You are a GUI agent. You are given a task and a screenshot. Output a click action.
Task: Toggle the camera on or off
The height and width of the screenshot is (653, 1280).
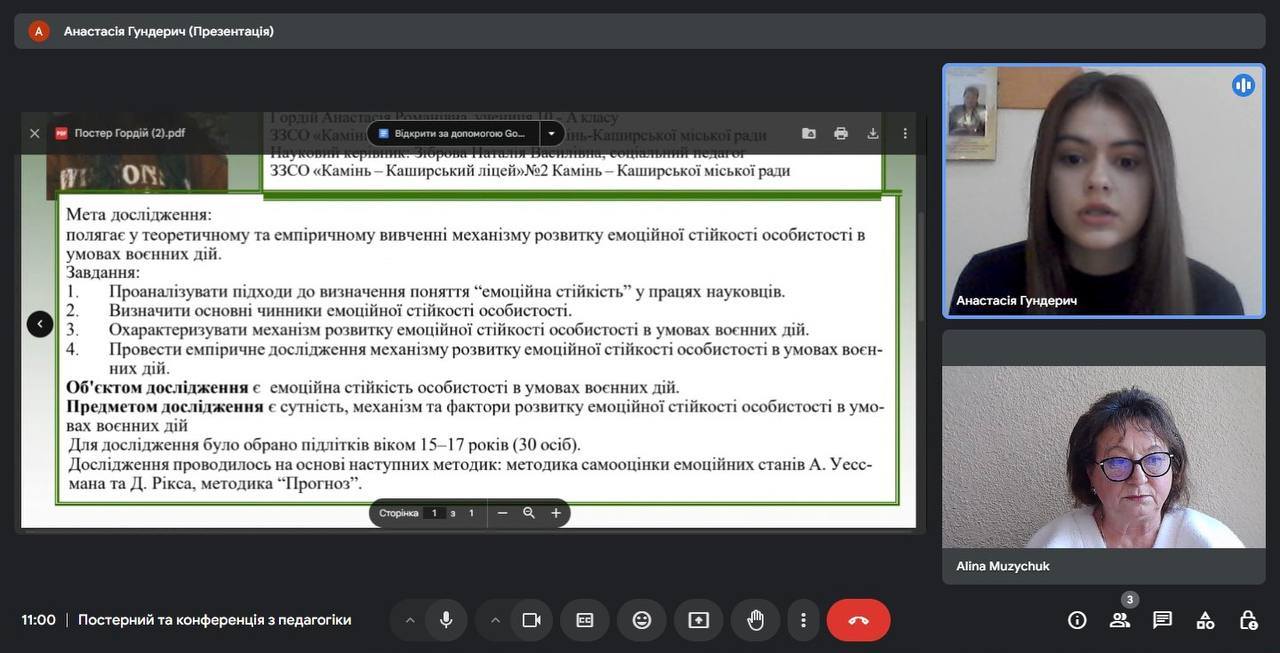tap(531, 620)
